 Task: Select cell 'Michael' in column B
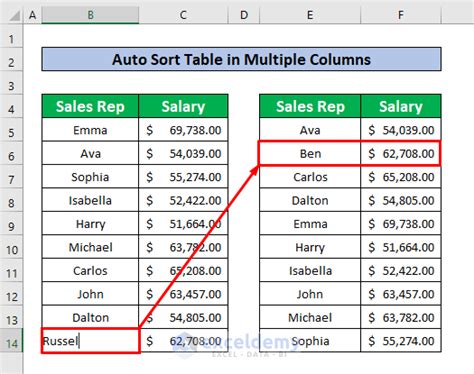pos(90,247)
